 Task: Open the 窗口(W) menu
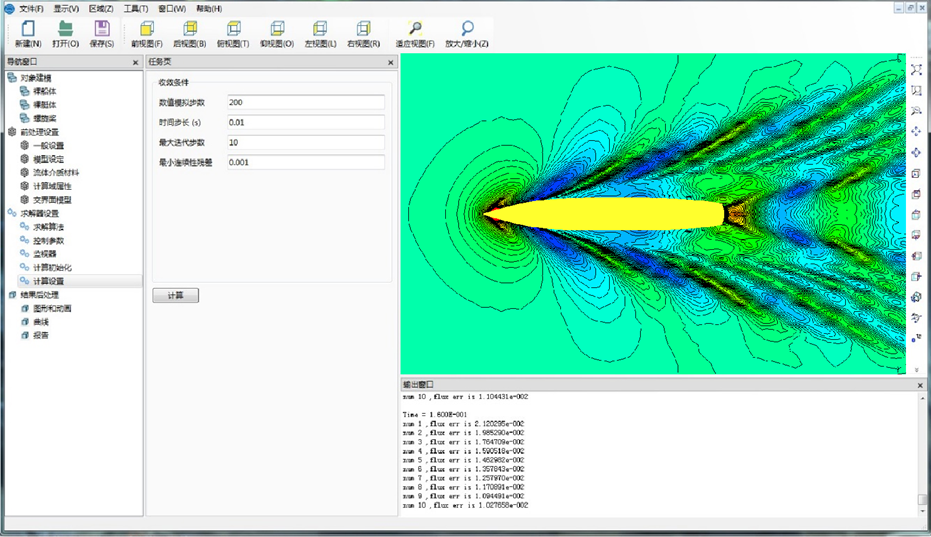[172, 9]
